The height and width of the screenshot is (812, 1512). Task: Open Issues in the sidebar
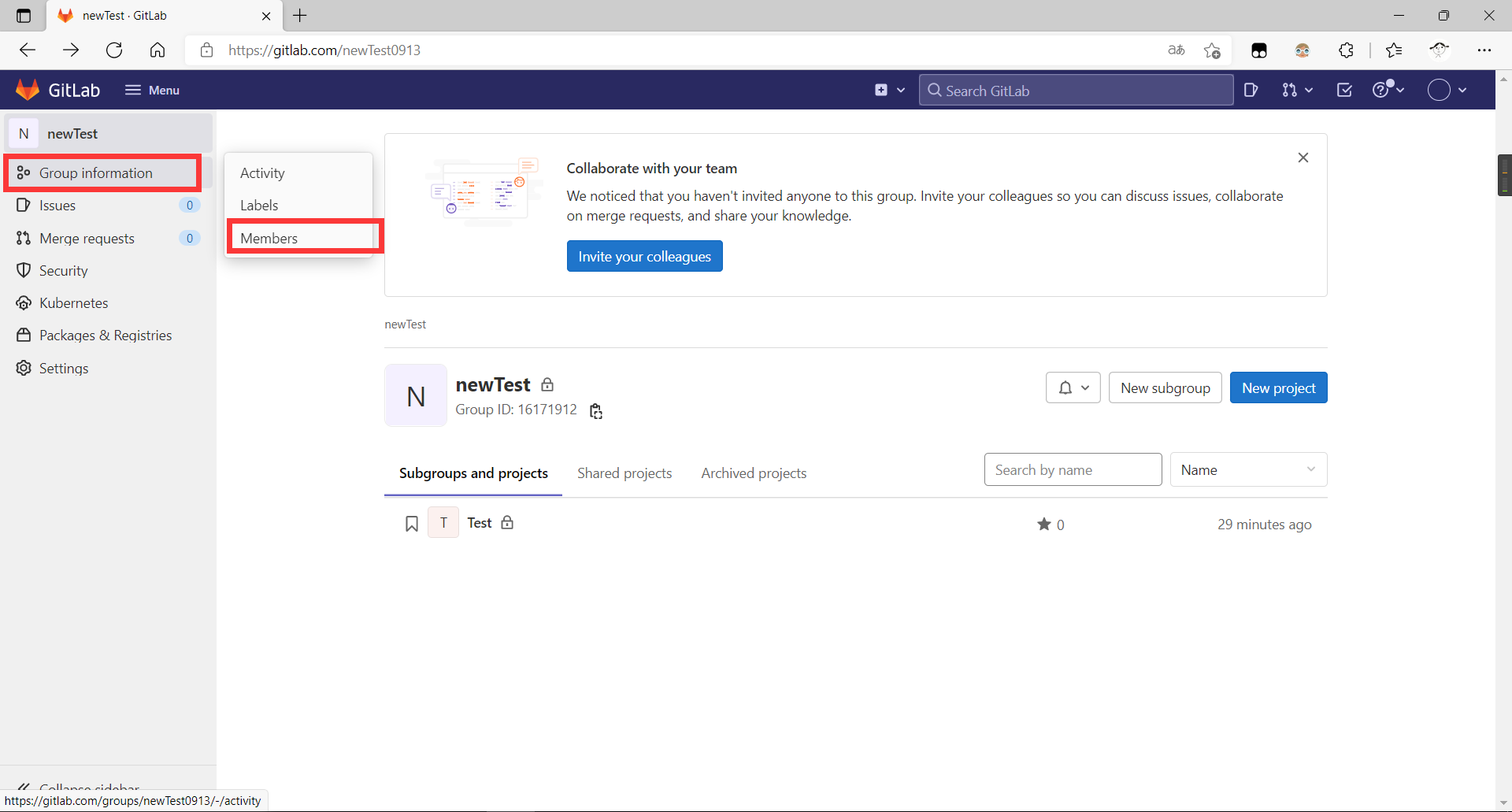(108, 206)
